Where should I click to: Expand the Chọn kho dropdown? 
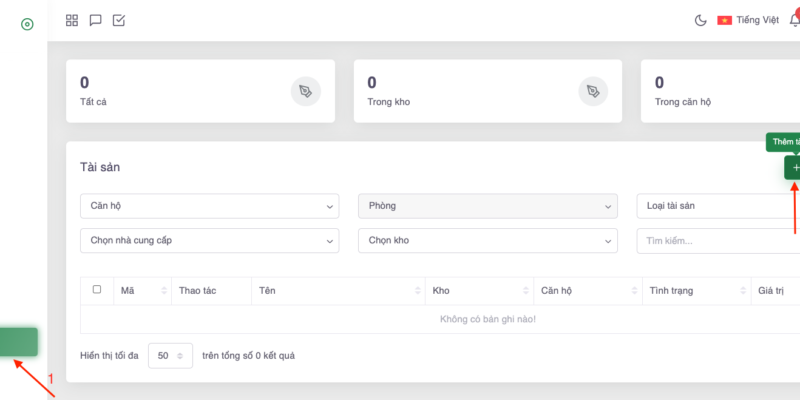[x=487, y=241]
